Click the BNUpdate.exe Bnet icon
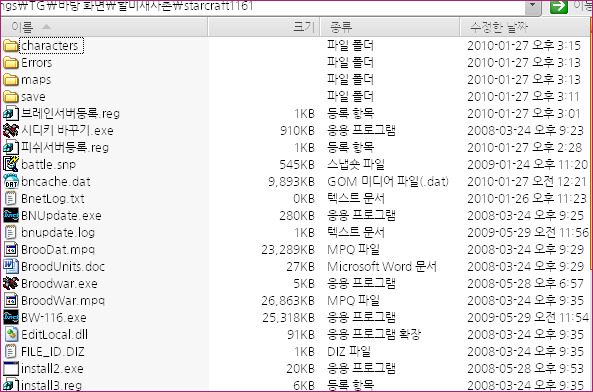 click(x=11, y=215)
